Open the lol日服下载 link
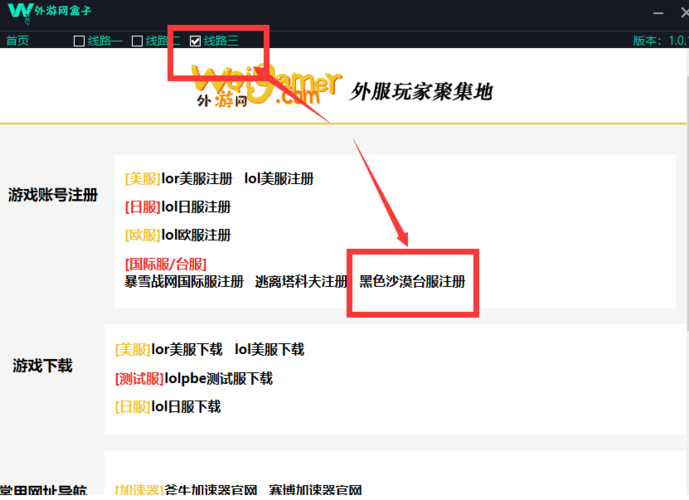The height and width of the screenshot is (500, 689). click(186, 407)
